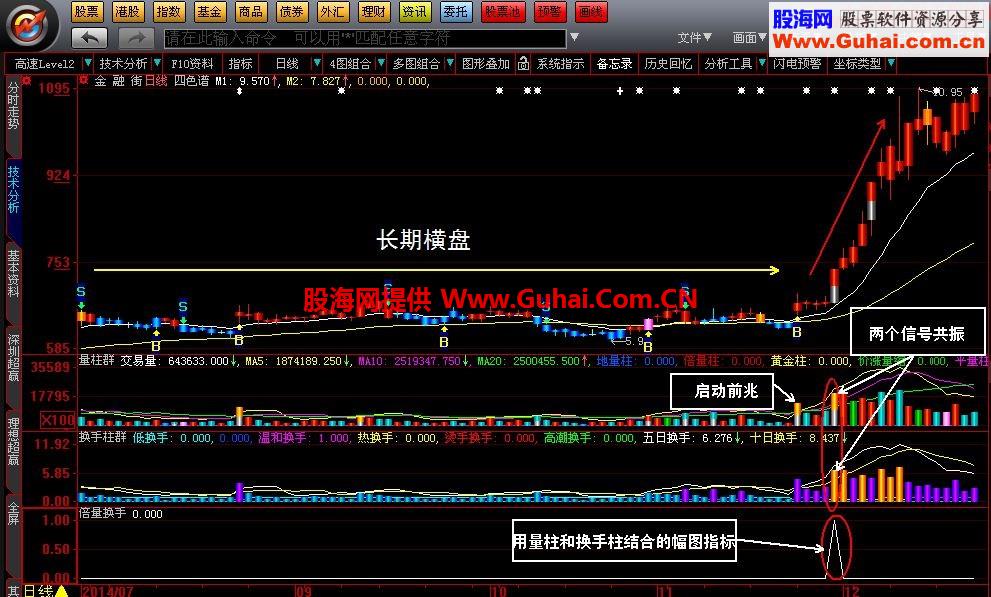Click the 指标 indicator button

point(240,62)
